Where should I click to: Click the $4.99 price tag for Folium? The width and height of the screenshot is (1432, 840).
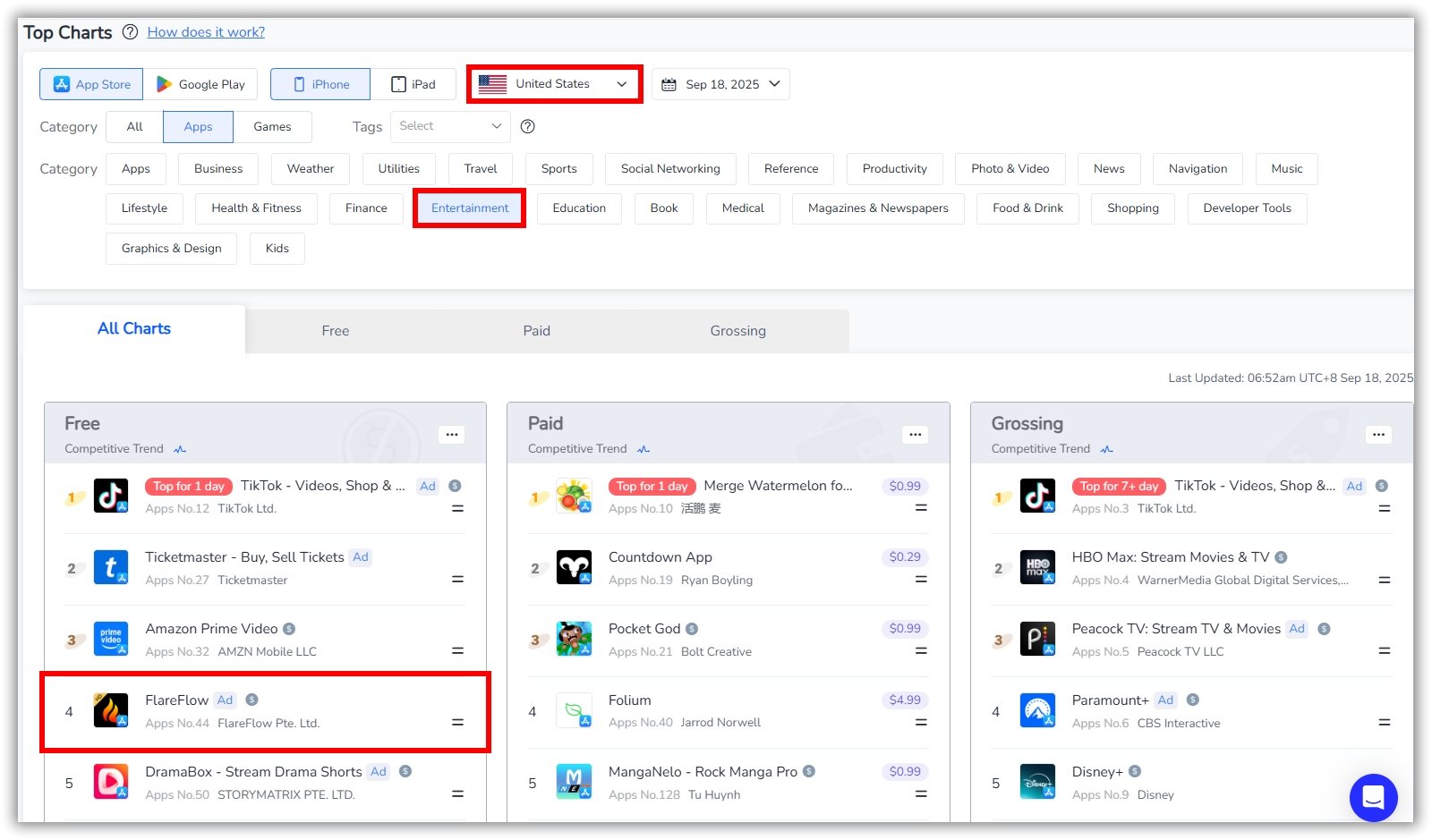point(905,700)
